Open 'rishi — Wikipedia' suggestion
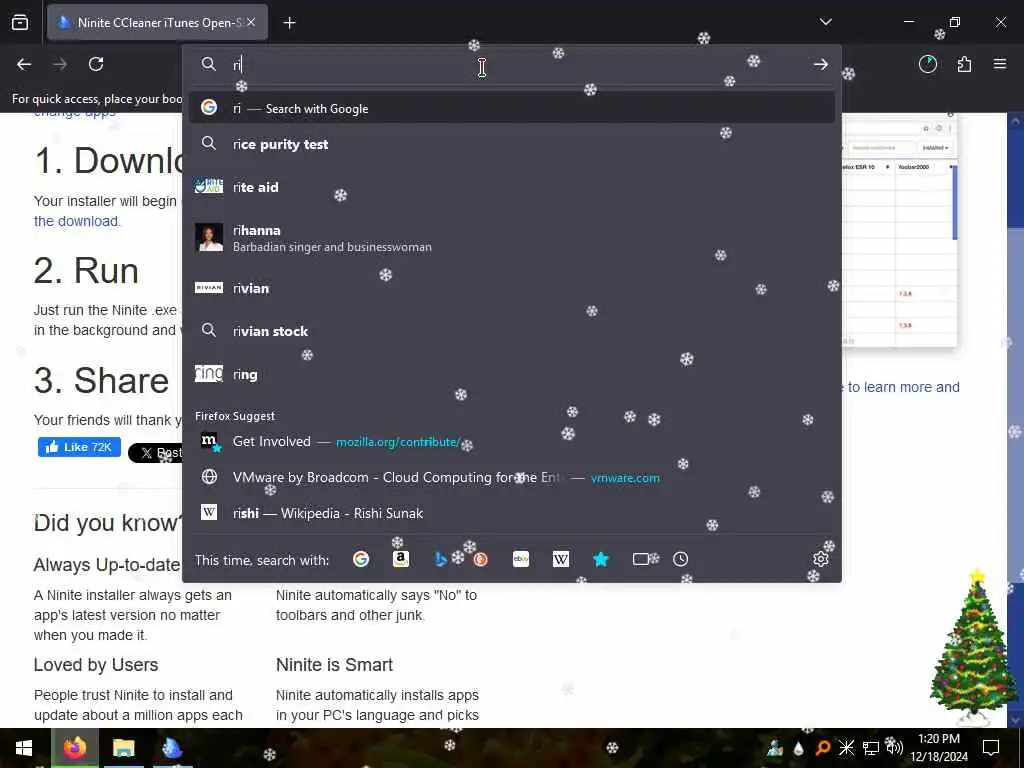The height and width of the screenshot is (768, 1024). pyautogui.click(x=512, y=513)
